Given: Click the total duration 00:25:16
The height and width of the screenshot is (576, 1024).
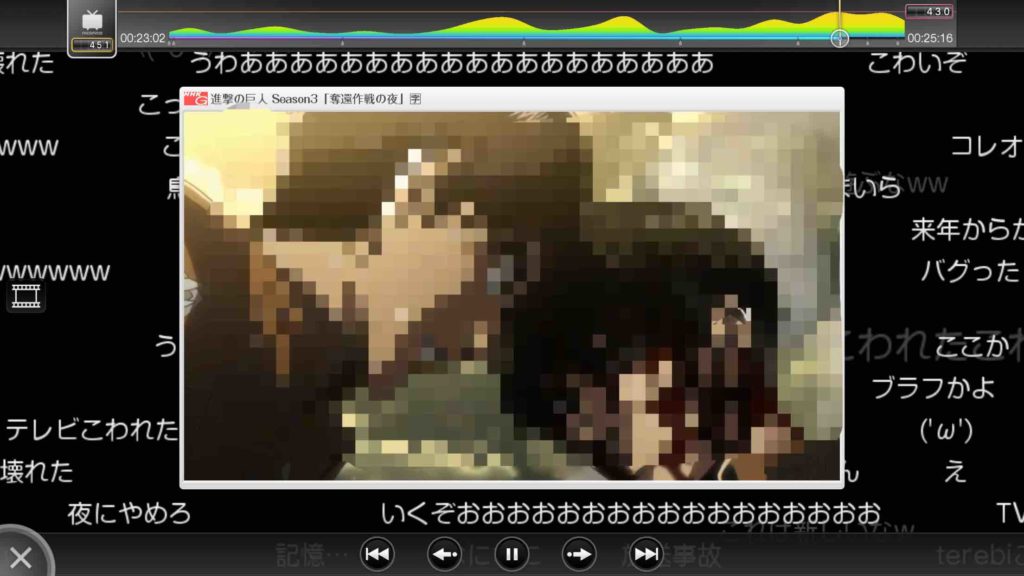Looking at the screenshot, I should [x=930, y=38].
